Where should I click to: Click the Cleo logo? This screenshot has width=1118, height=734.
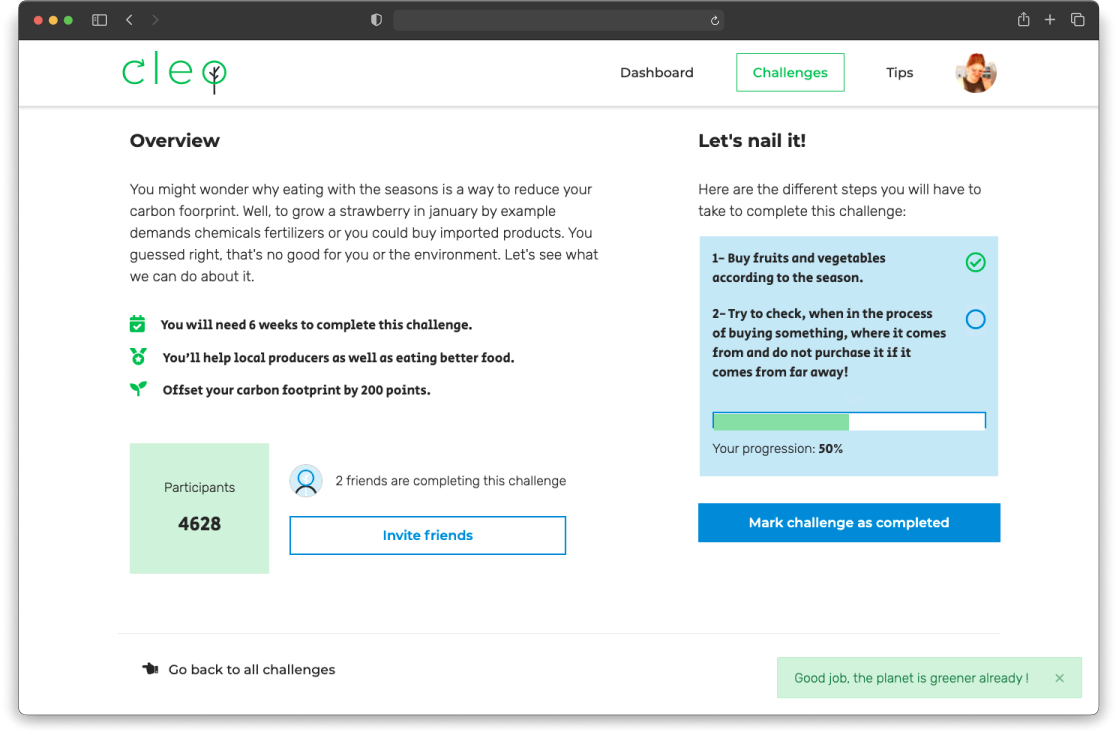coord(174,73)
